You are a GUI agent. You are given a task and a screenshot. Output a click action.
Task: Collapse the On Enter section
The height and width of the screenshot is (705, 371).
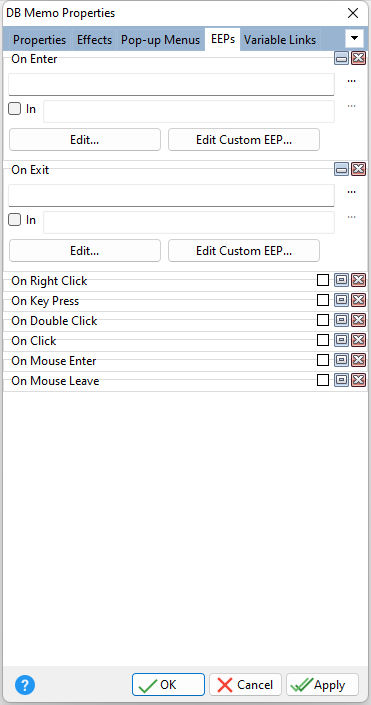341,58
